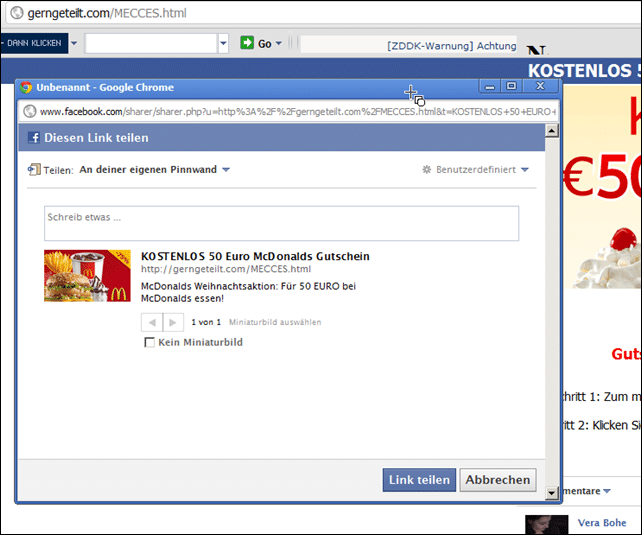Click the gear icon beside Benutzerdefiniert
The height and width of the screenshot is (535, 642).
(x=427, y=169)
